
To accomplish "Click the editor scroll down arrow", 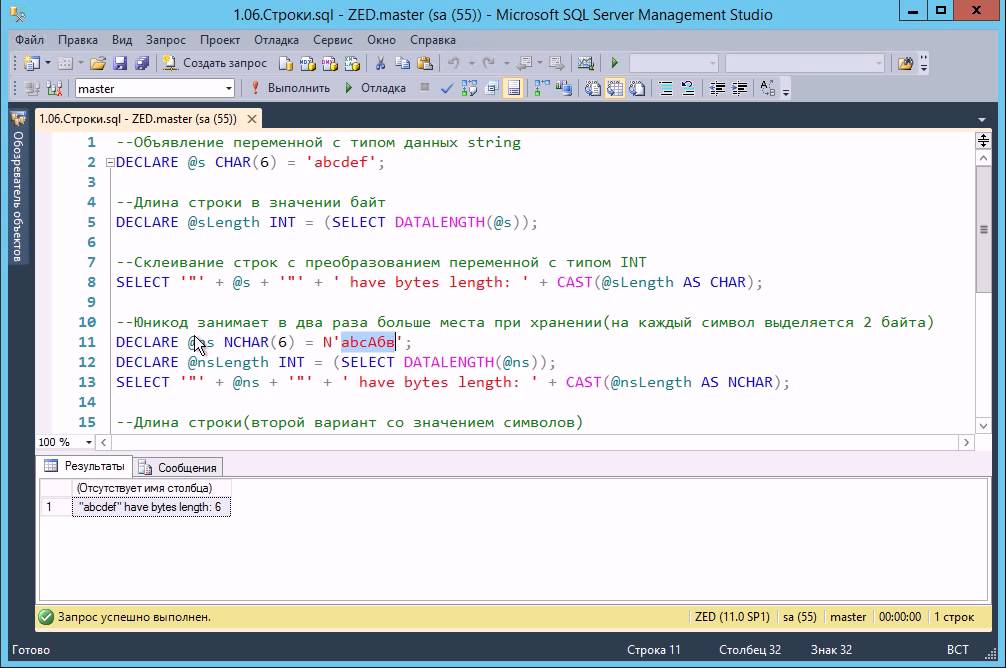I will pos(983,425).
